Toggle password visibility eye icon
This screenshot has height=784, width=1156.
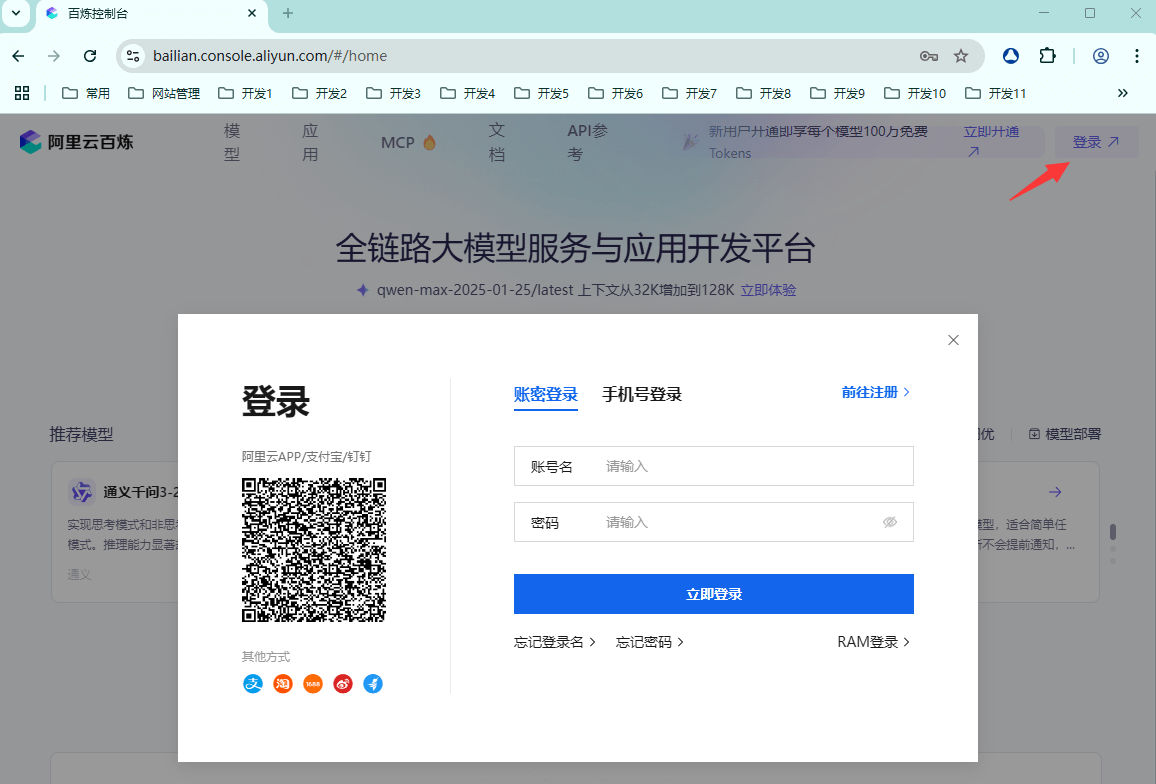coord(890,522)
